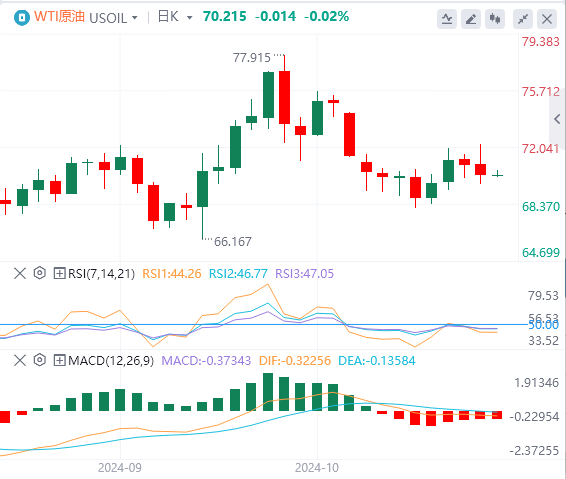Expand the RSI panel with plus icon
This screenshot has height=479, width=566.
[59, 273]
